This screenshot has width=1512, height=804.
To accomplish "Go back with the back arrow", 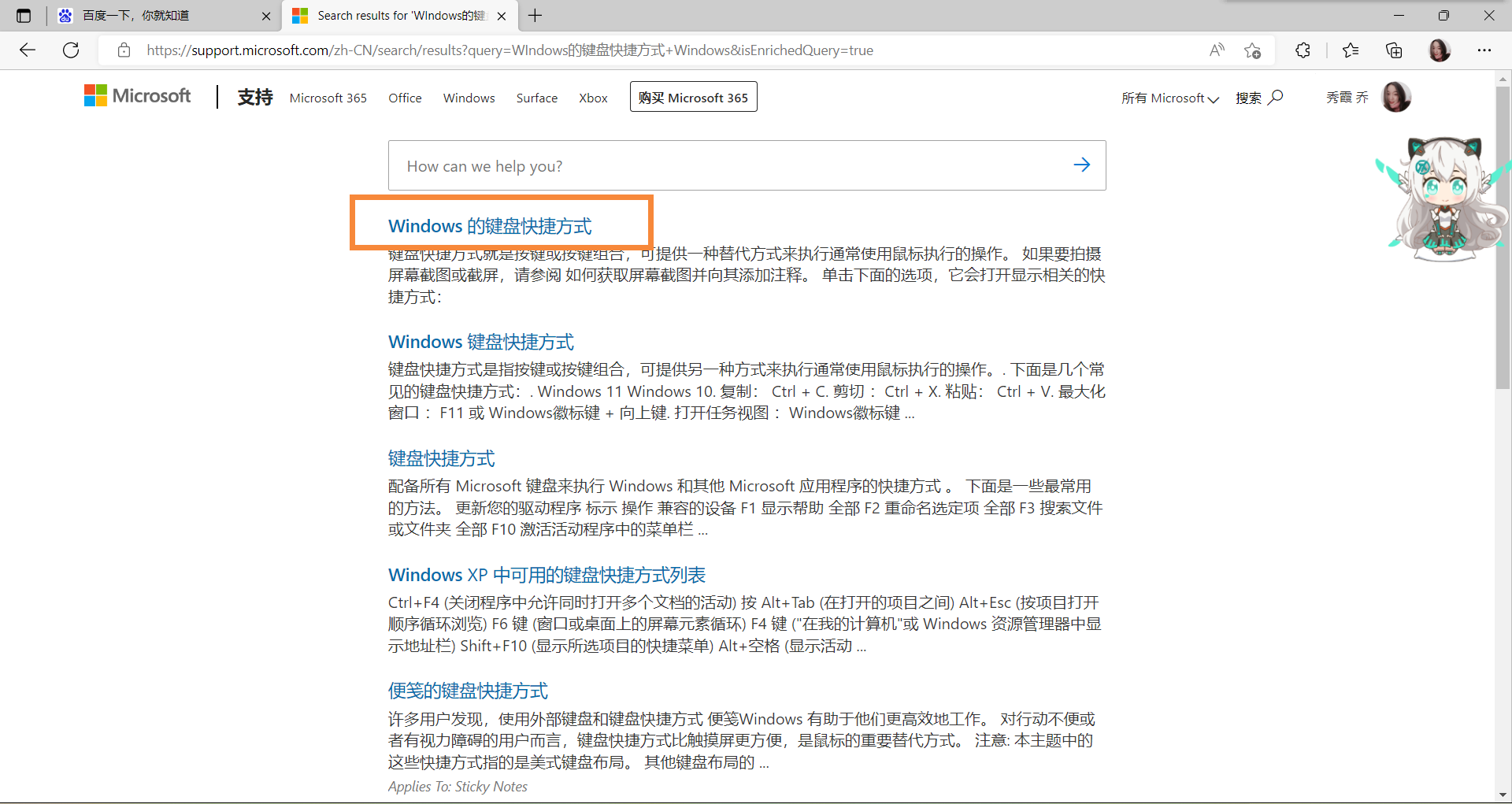I will tap(28, 50).
